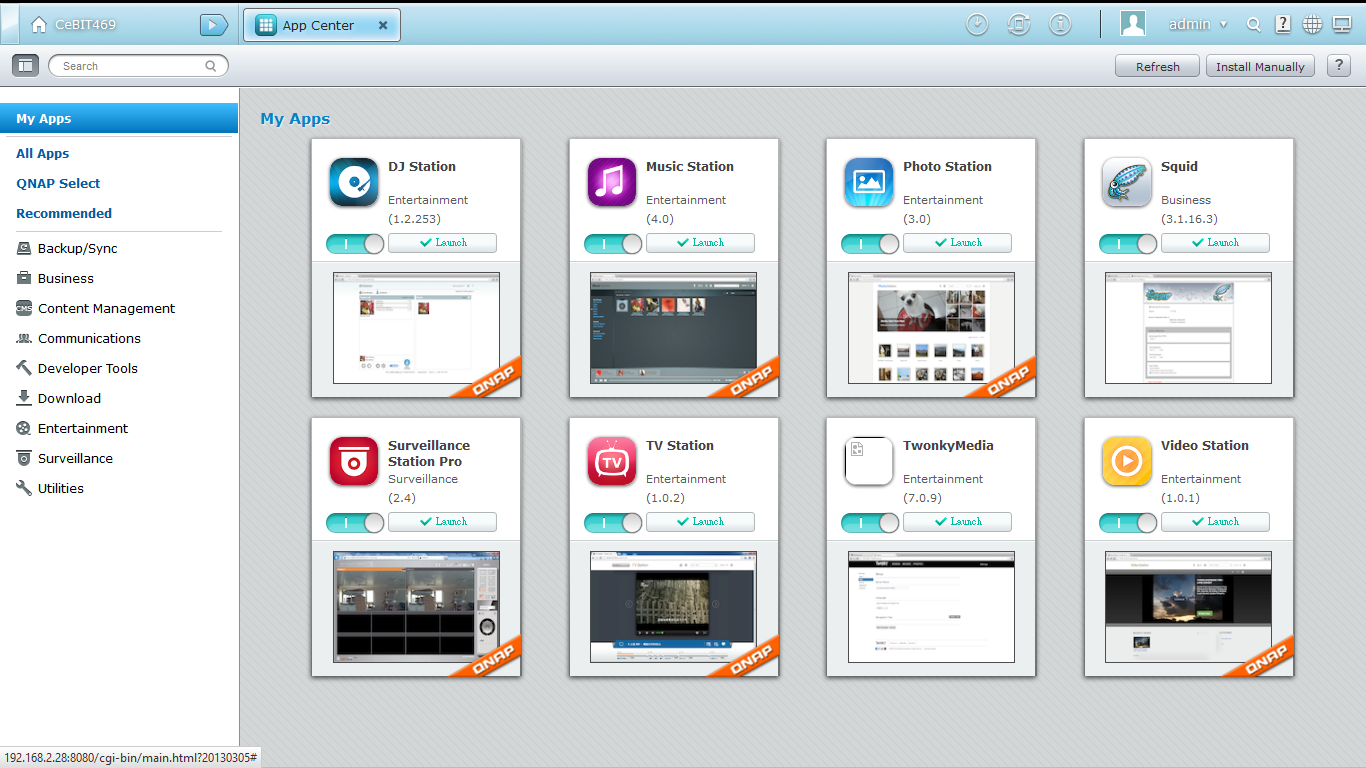Click the Video Station app icon
The height and width of the screenshot is (768, 1366).
click(1127, 461)
